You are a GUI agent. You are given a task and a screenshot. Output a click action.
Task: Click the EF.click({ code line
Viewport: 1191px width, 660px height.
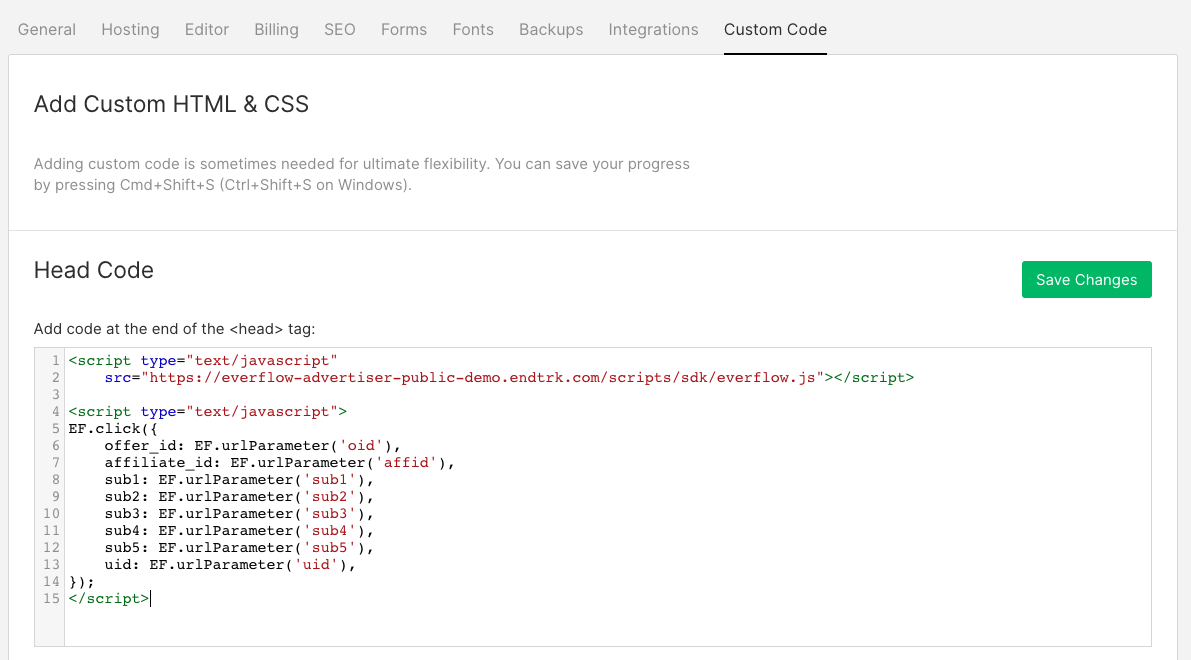113,428
